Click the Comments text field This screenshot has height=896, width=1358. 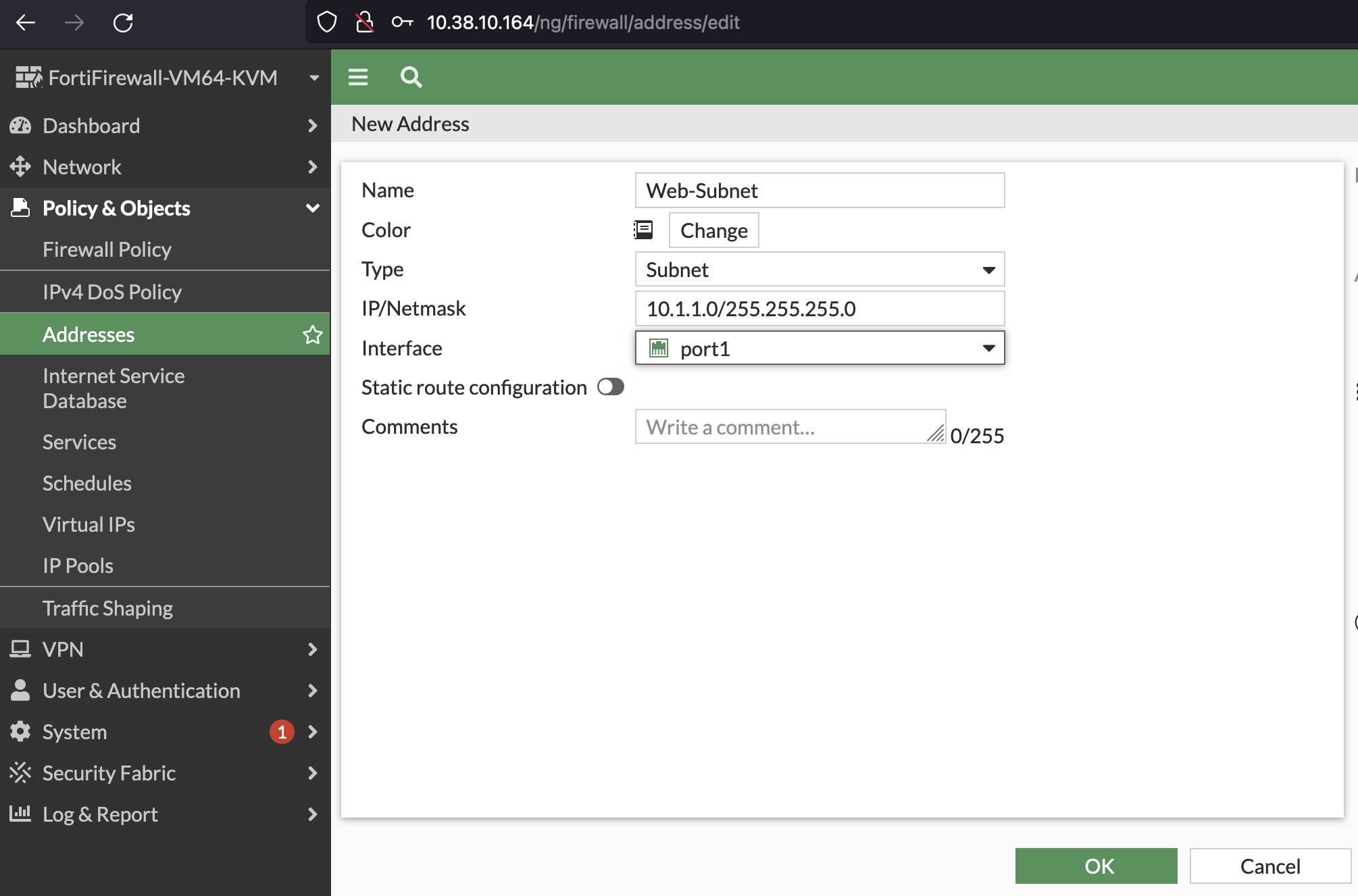(784, 427)
